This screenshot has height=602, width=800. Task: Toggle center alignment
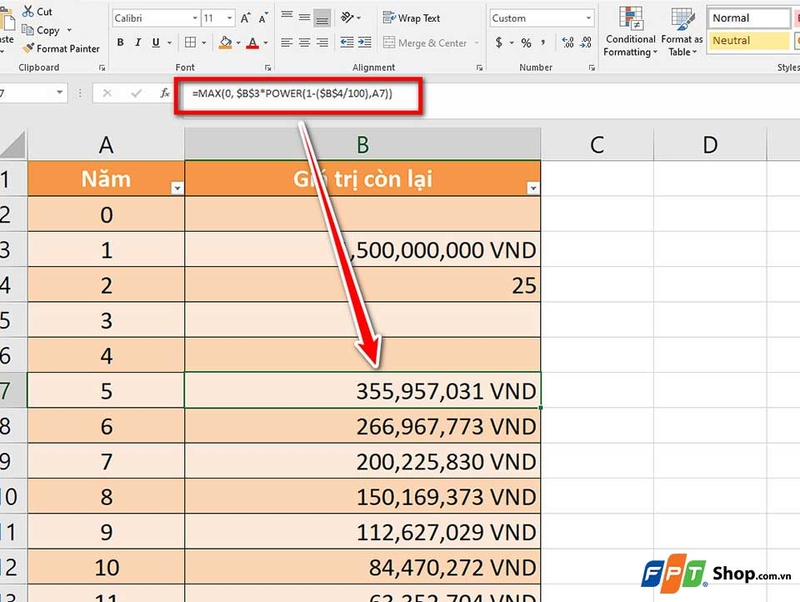[304, 41]
